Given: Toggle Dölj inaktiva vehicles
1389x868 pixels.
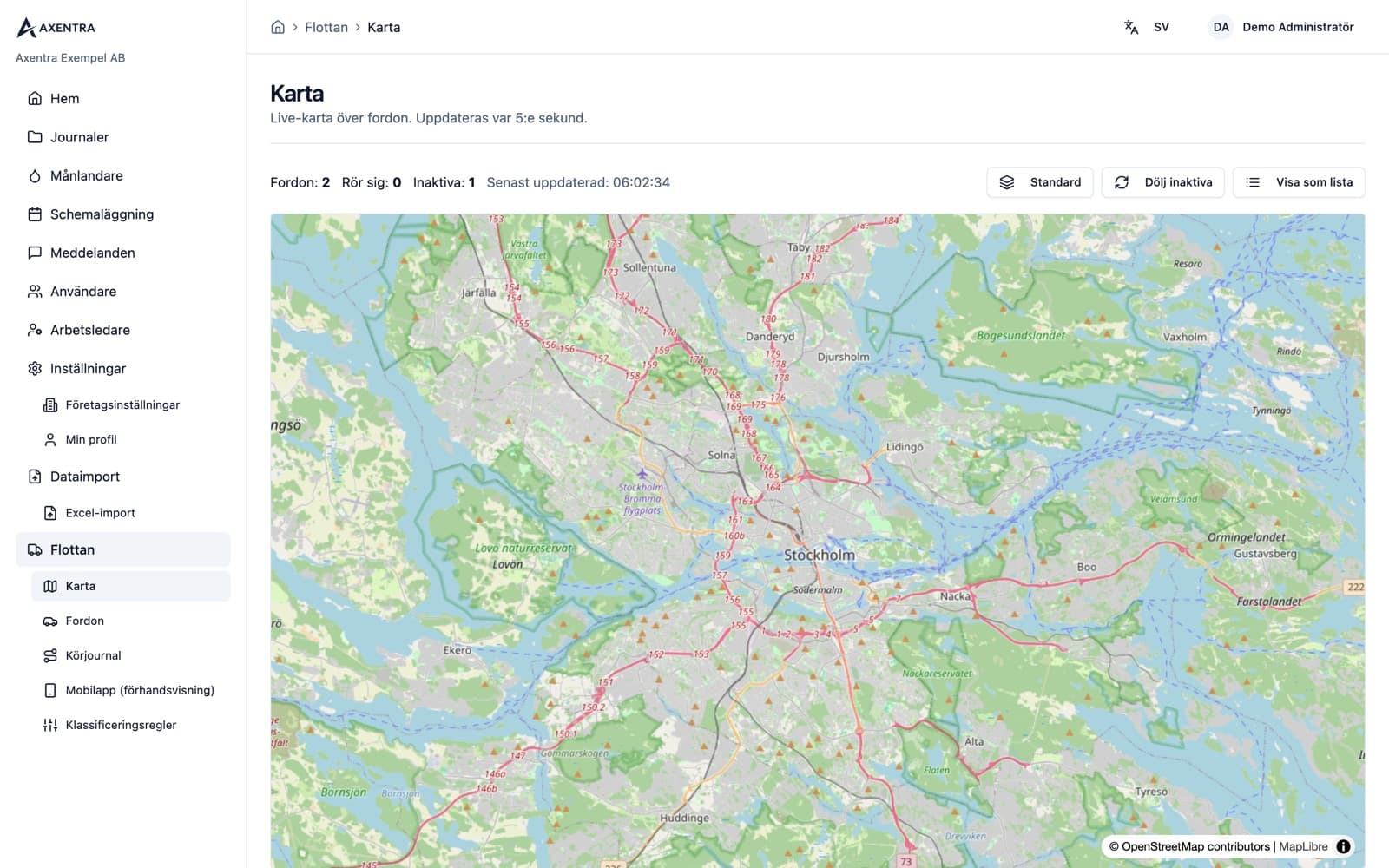Looking at the screenshot, I should click(1162, 182).
